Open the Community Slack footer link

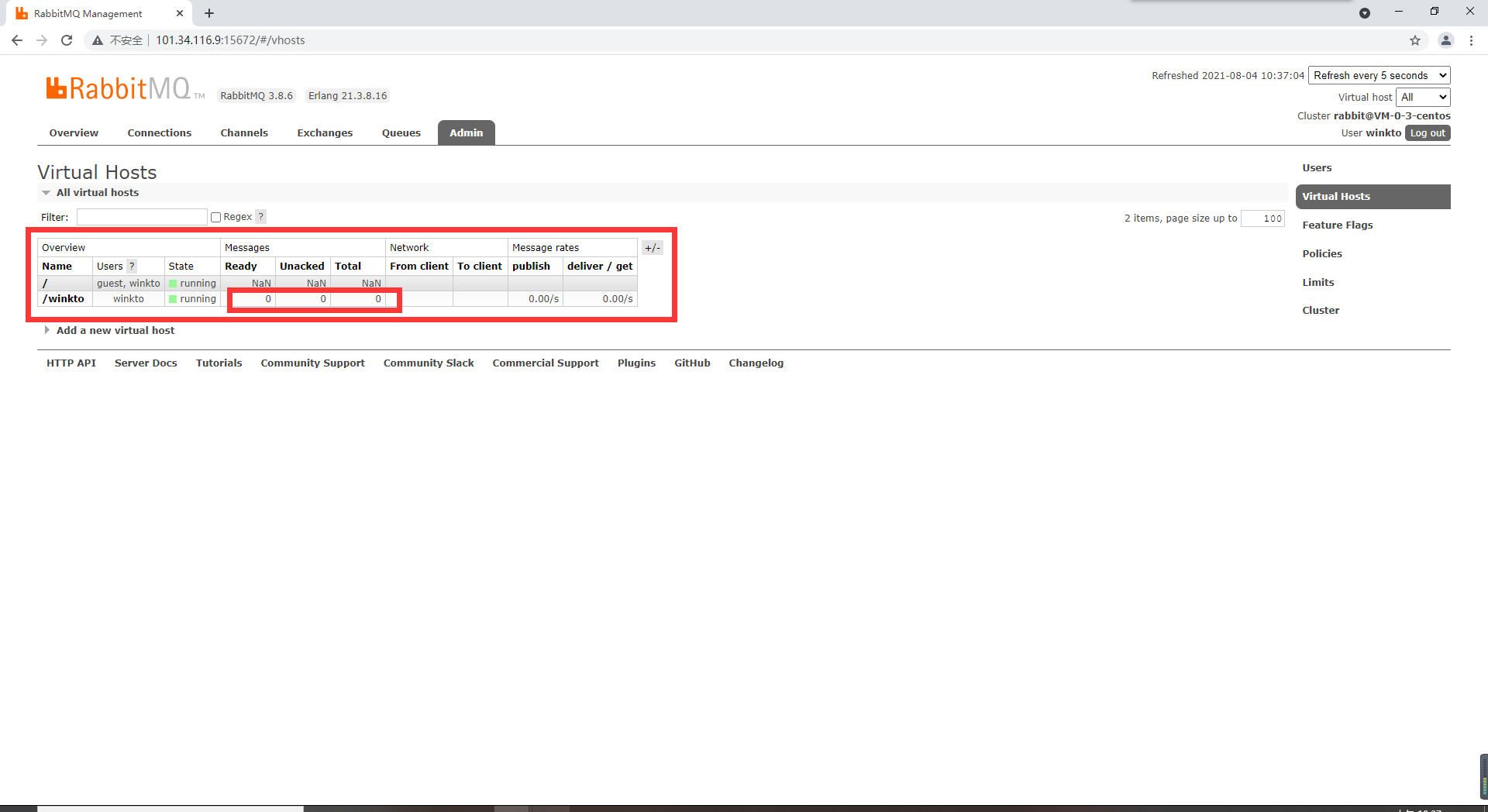(429, 363)
